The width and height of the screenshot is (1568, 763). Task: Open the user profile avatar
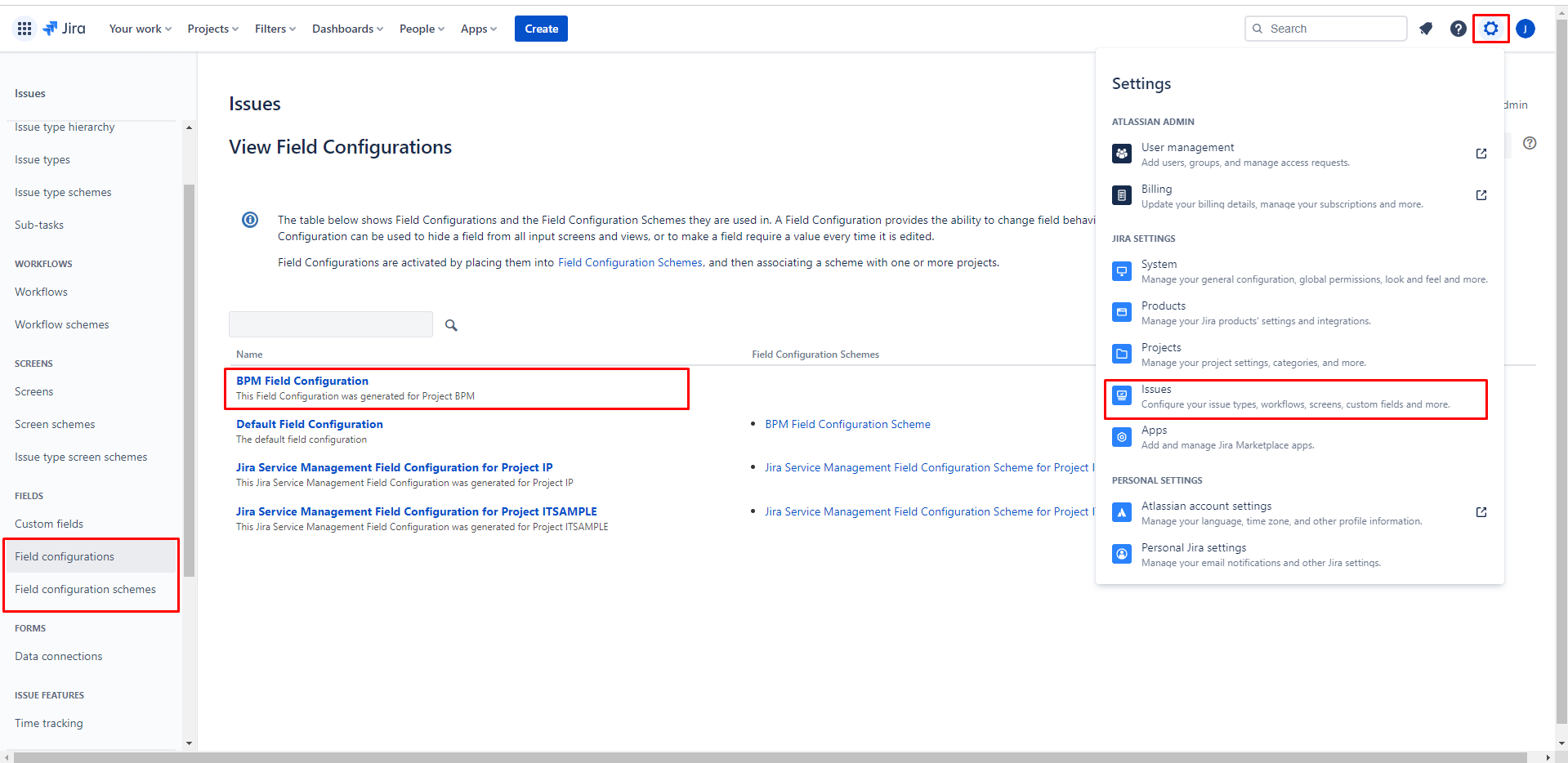[x=1525, y=29]
